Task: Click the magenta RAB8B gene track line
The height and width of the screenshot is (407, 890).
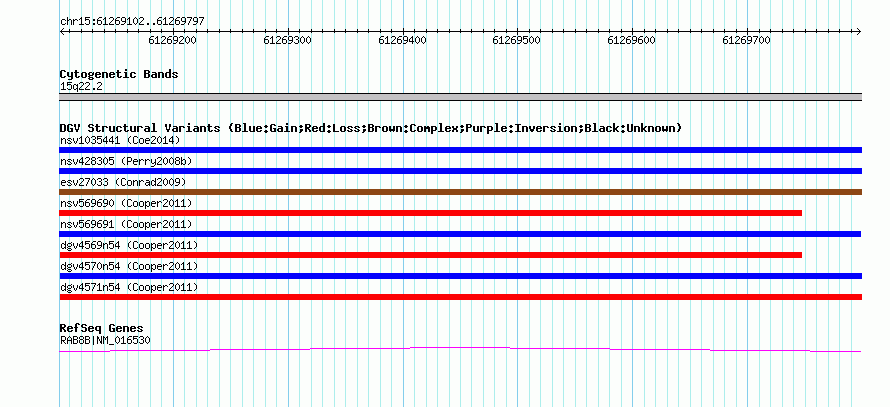Action: [460, 349]
